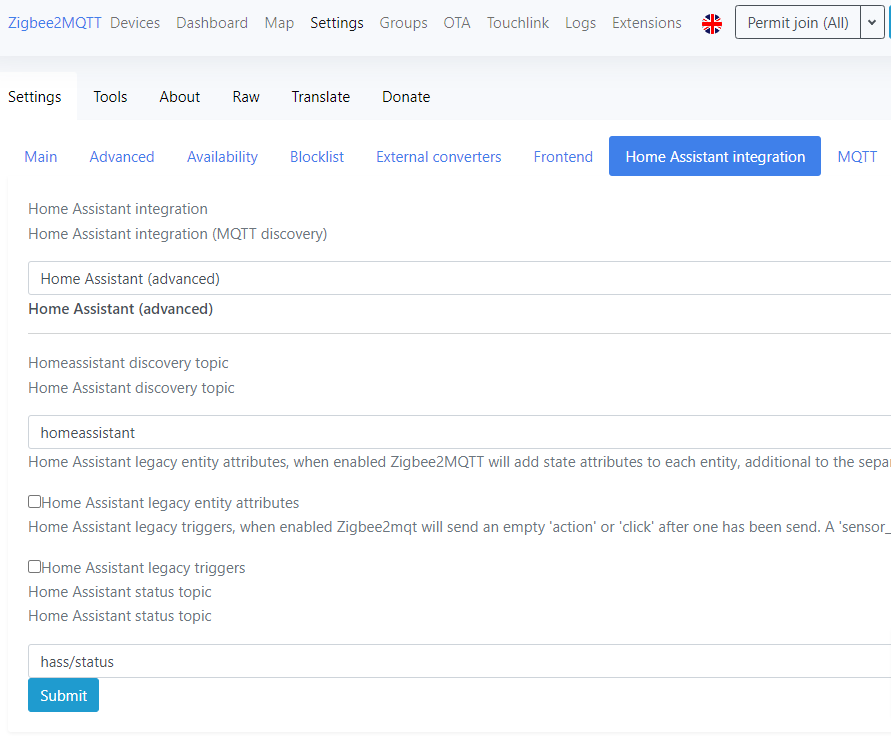The width and height of the screenshot is (891, 737).
Task: Switch to the Tools tab
Action: (110, 96)
